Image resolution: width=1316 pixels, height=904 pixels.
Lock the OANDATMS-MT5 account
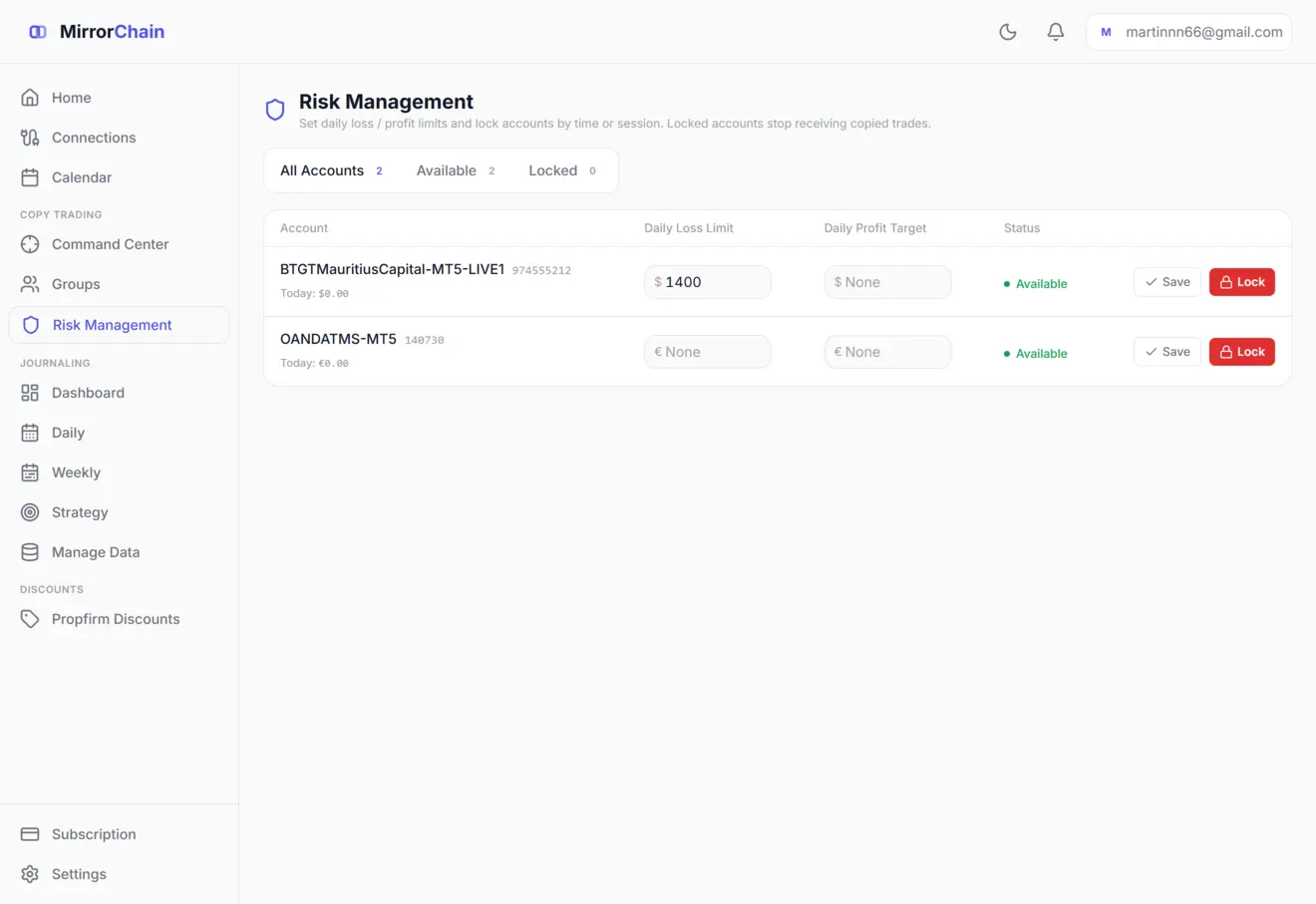point(1242,352)
